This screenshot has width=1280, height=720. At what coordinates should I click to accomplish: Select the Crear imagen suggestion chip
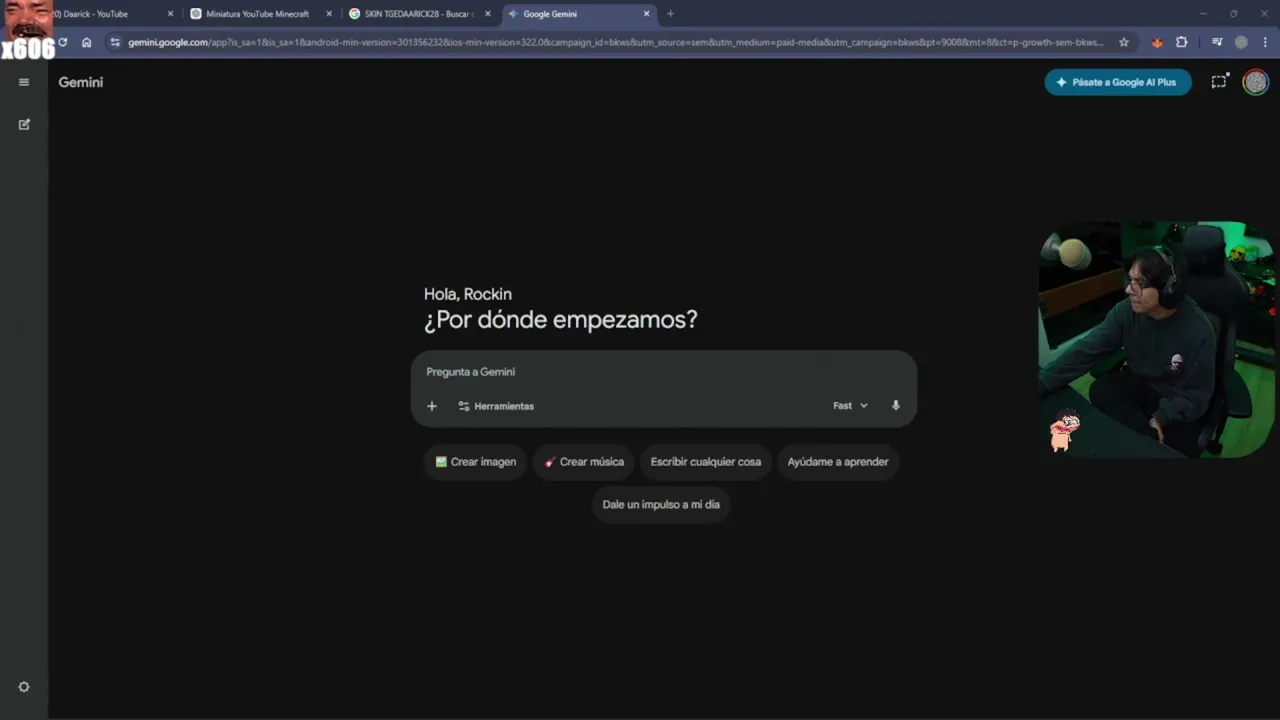point(476,462)
